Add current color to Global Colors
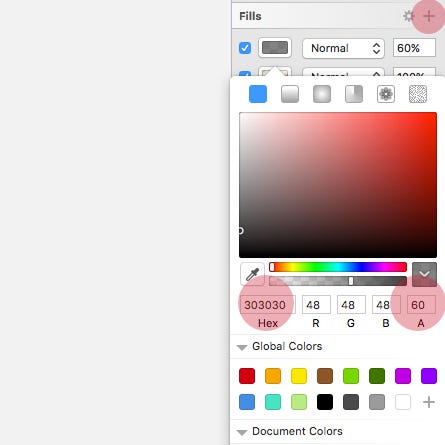The height and width of the screenshot is (445, 445). coord(429,402)
